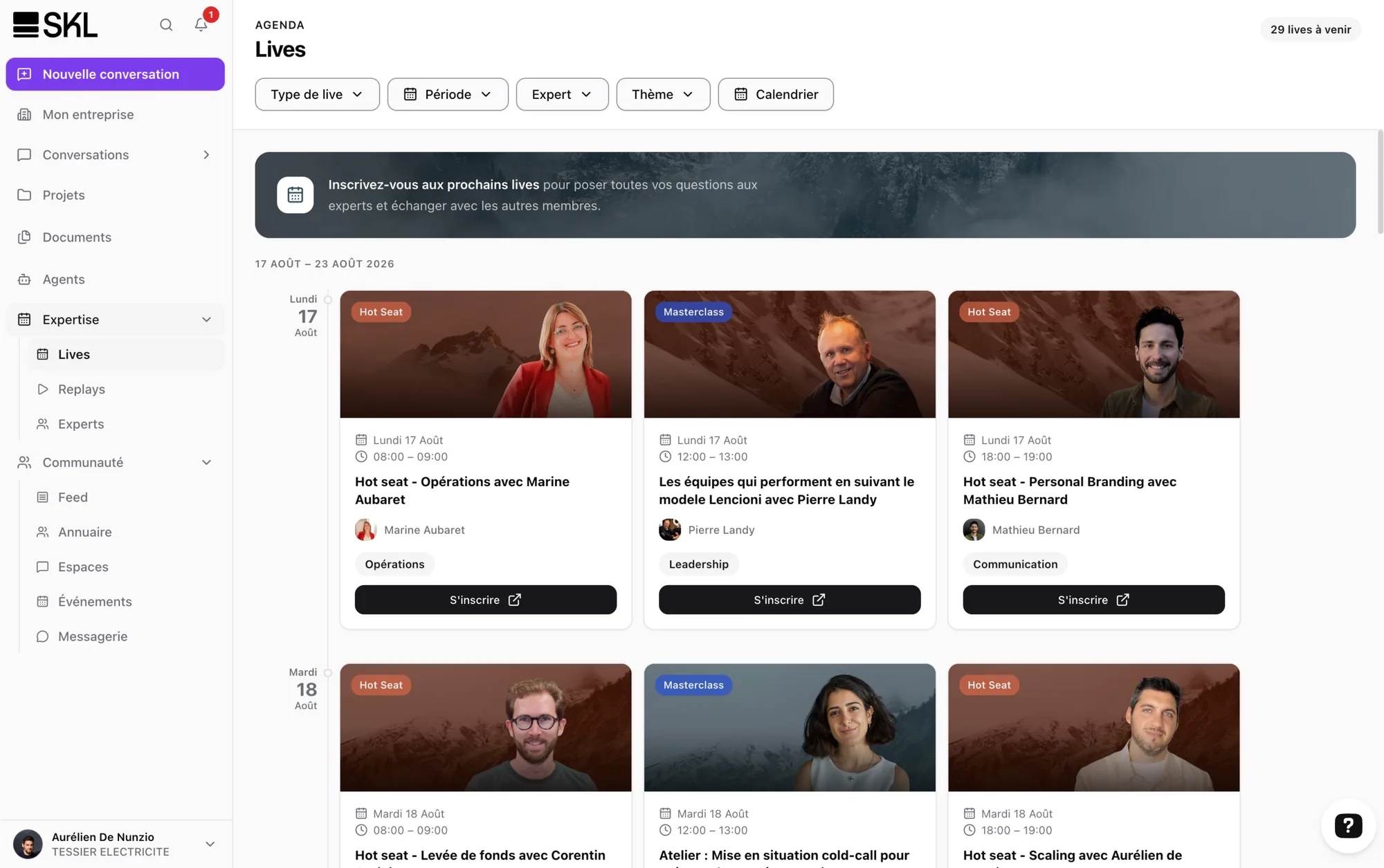The height and width of the screenshot is (868, 1384).
Task: Click the calendar icon in the banner
Action: [x=295, y=195]
